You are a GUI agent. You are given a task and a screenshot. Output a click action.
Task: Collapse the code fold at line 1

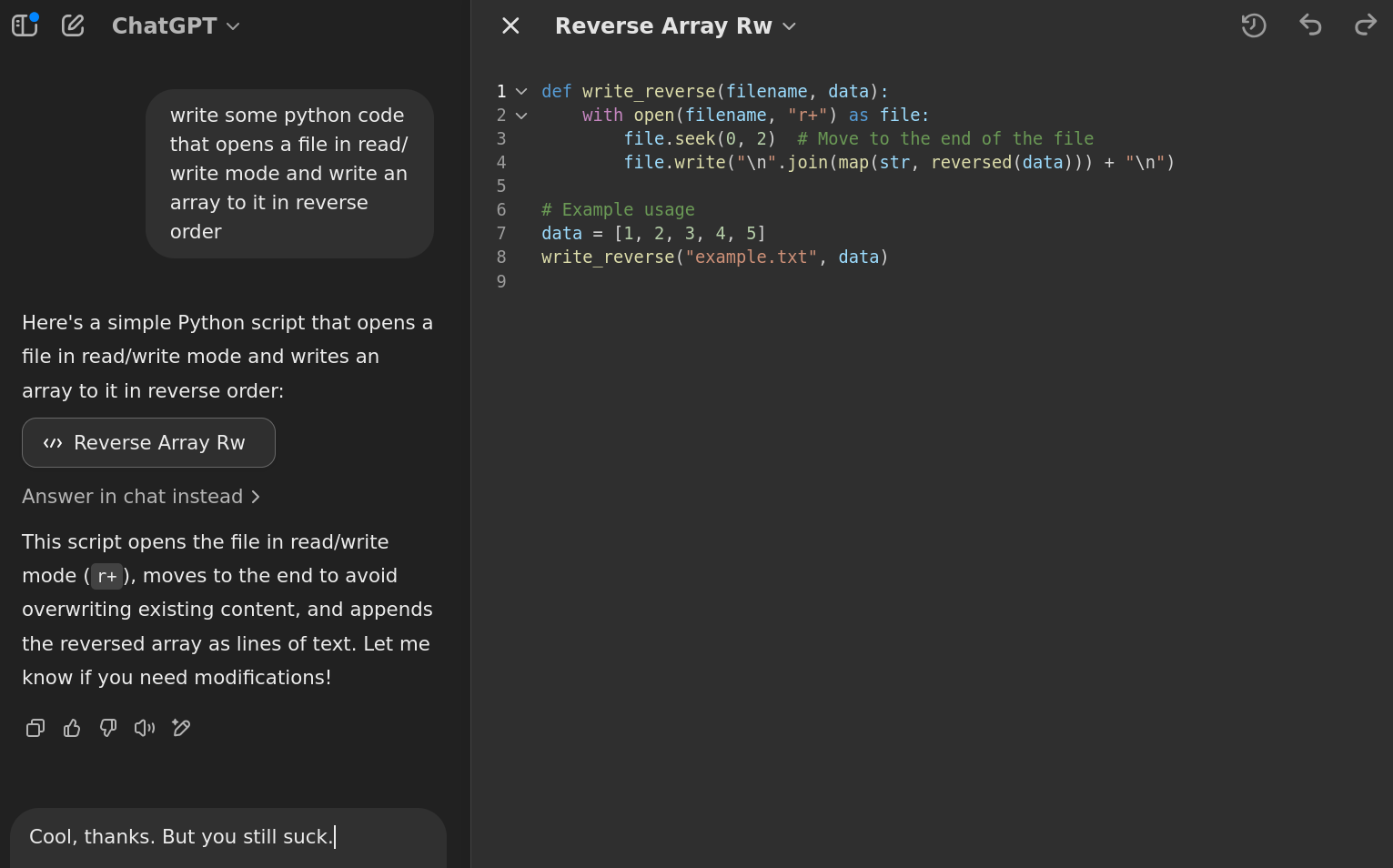(521, 92)
